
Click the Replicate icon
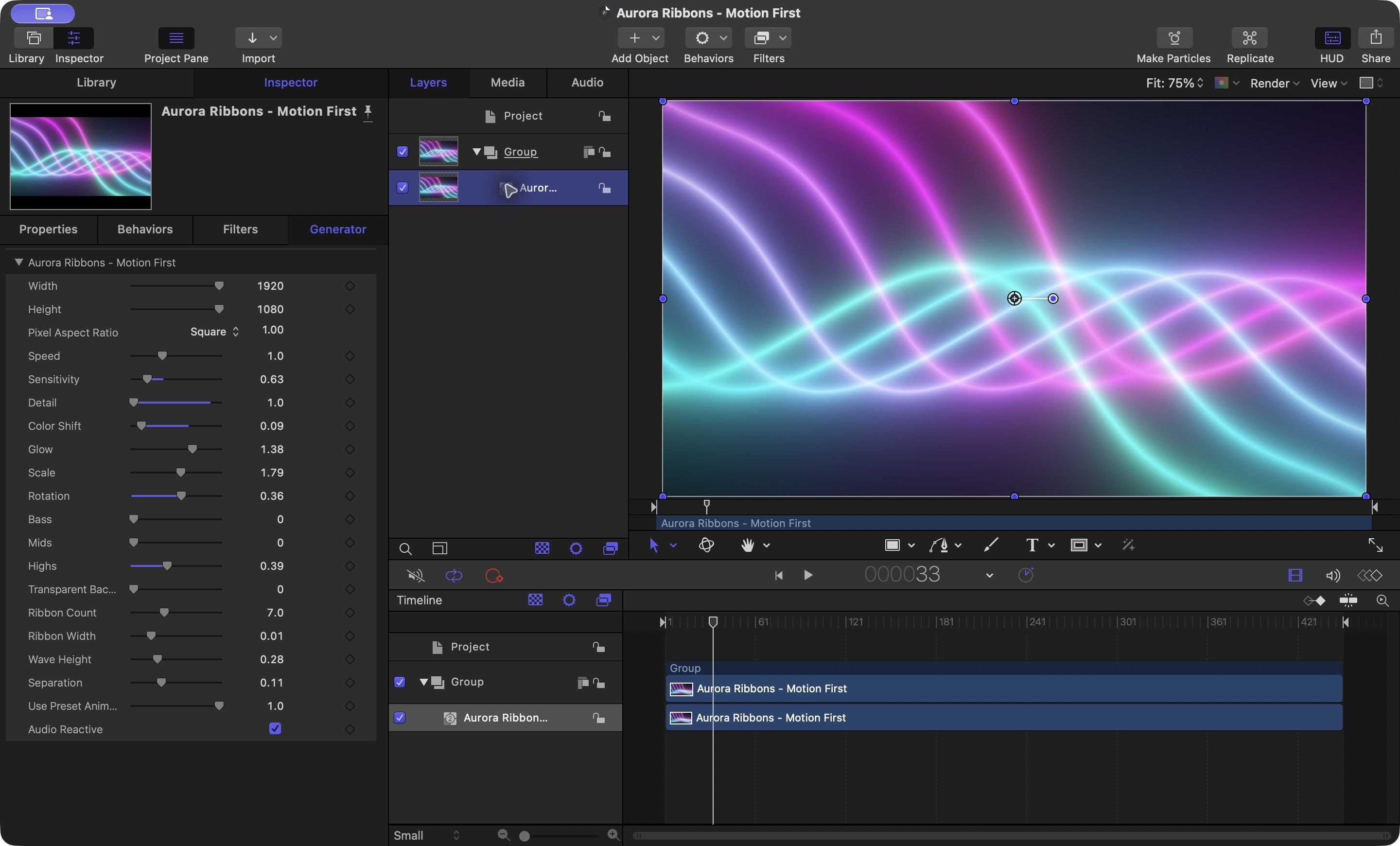1249,38
